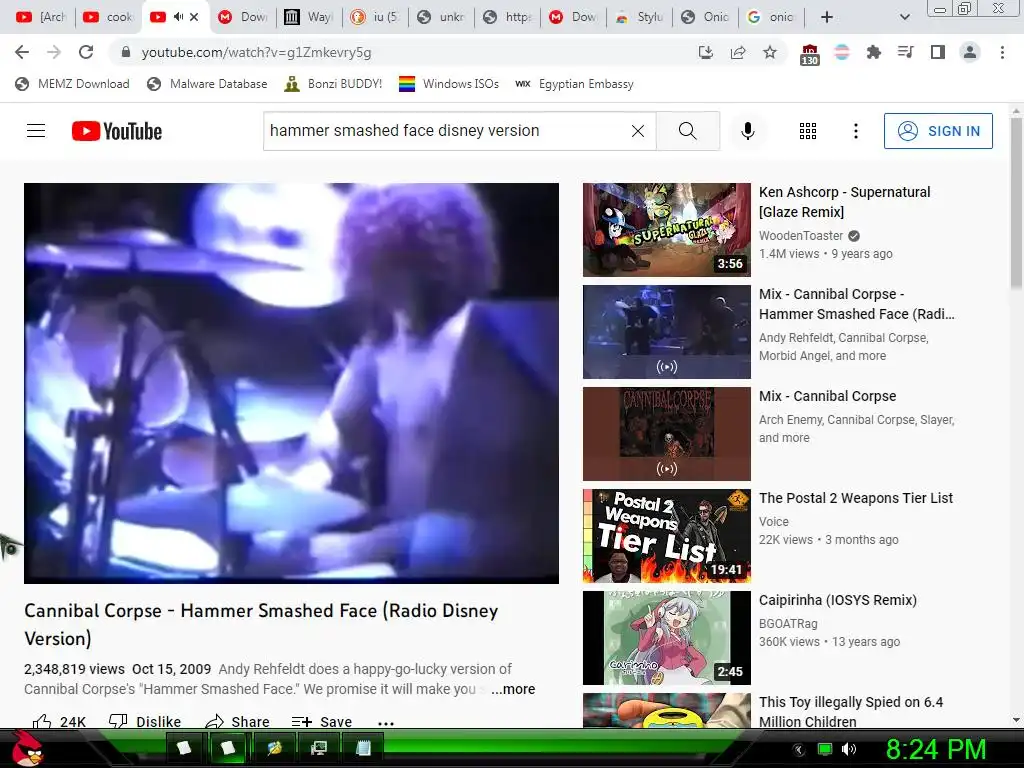Open the extension showing badge 130
This screenshot has width=1024, height=768.
coord(809,54)
